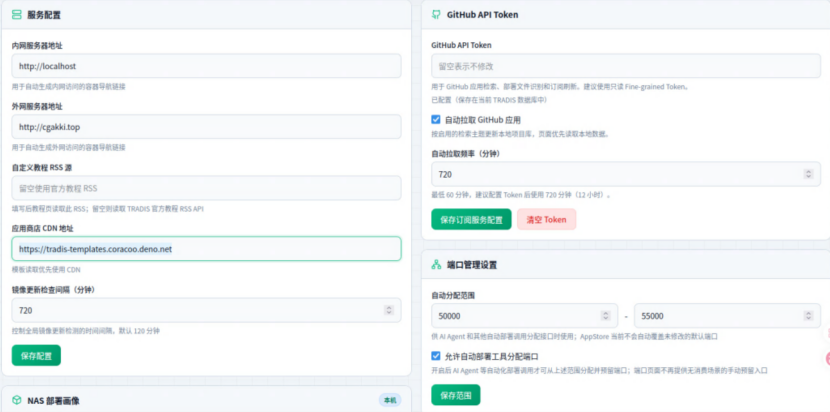This screenshot has width=830, height=412.
Task: Click the 本机 badge in NAS 部署画像
Action: [390, 400]
